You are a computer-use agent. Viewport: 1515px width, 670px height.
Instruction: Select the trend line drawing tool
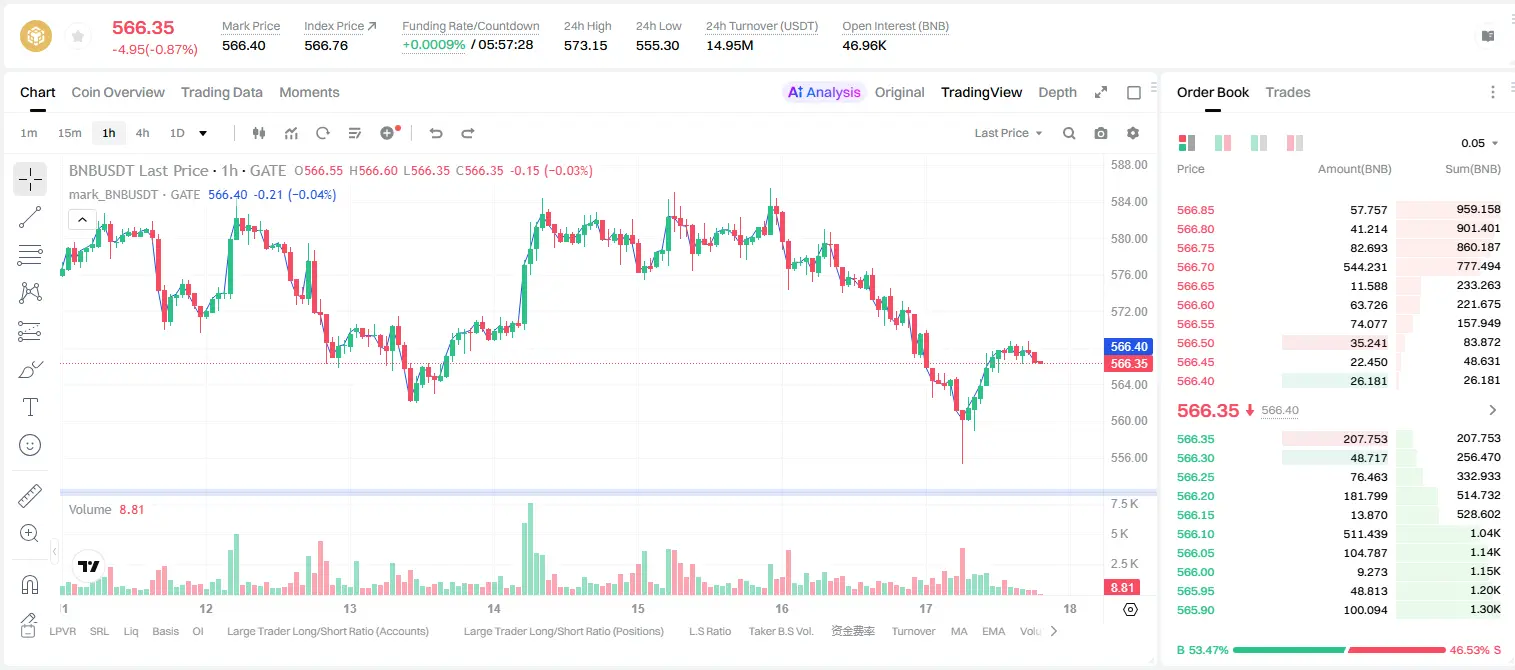click(x=30, y=217)
